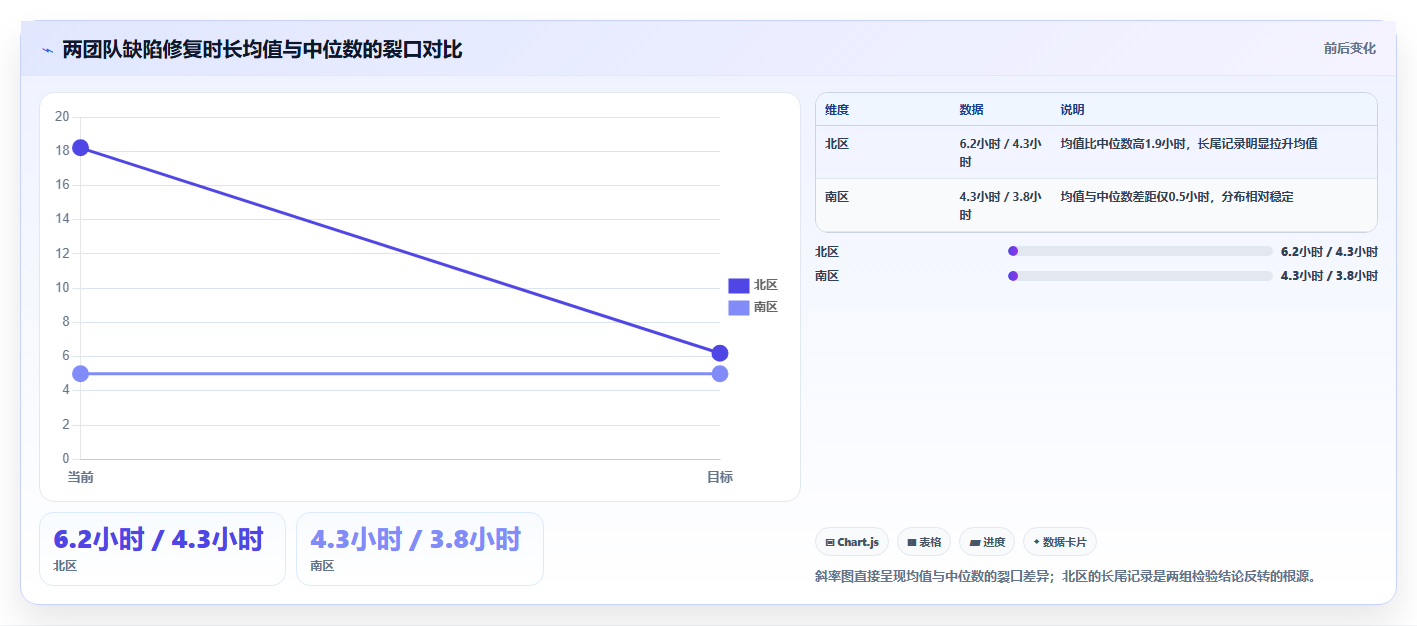The image size is (1417, 626).
Task: Click the 维度 column header
Action: tap(837, 110)
